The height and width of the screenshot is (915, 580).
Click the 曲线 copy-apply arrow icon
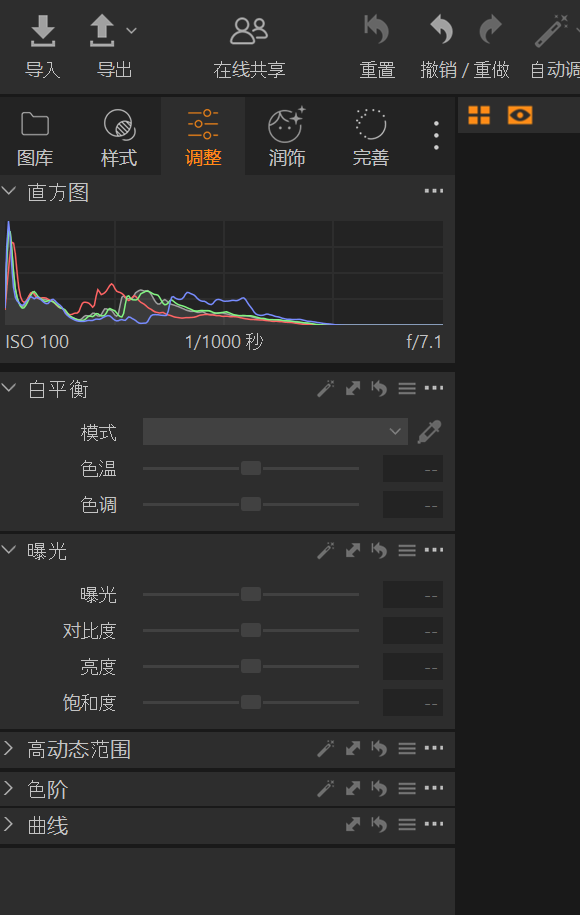coord(353,825)
